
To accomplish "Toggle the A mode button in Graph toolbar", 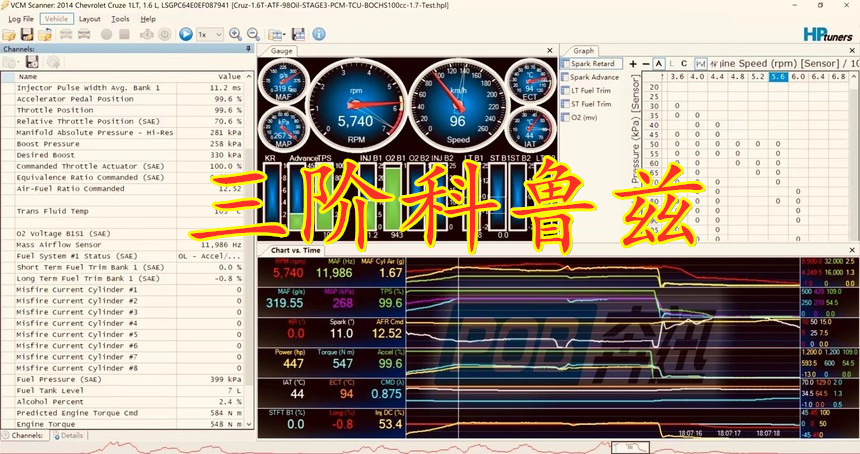I will click(659, 64).
